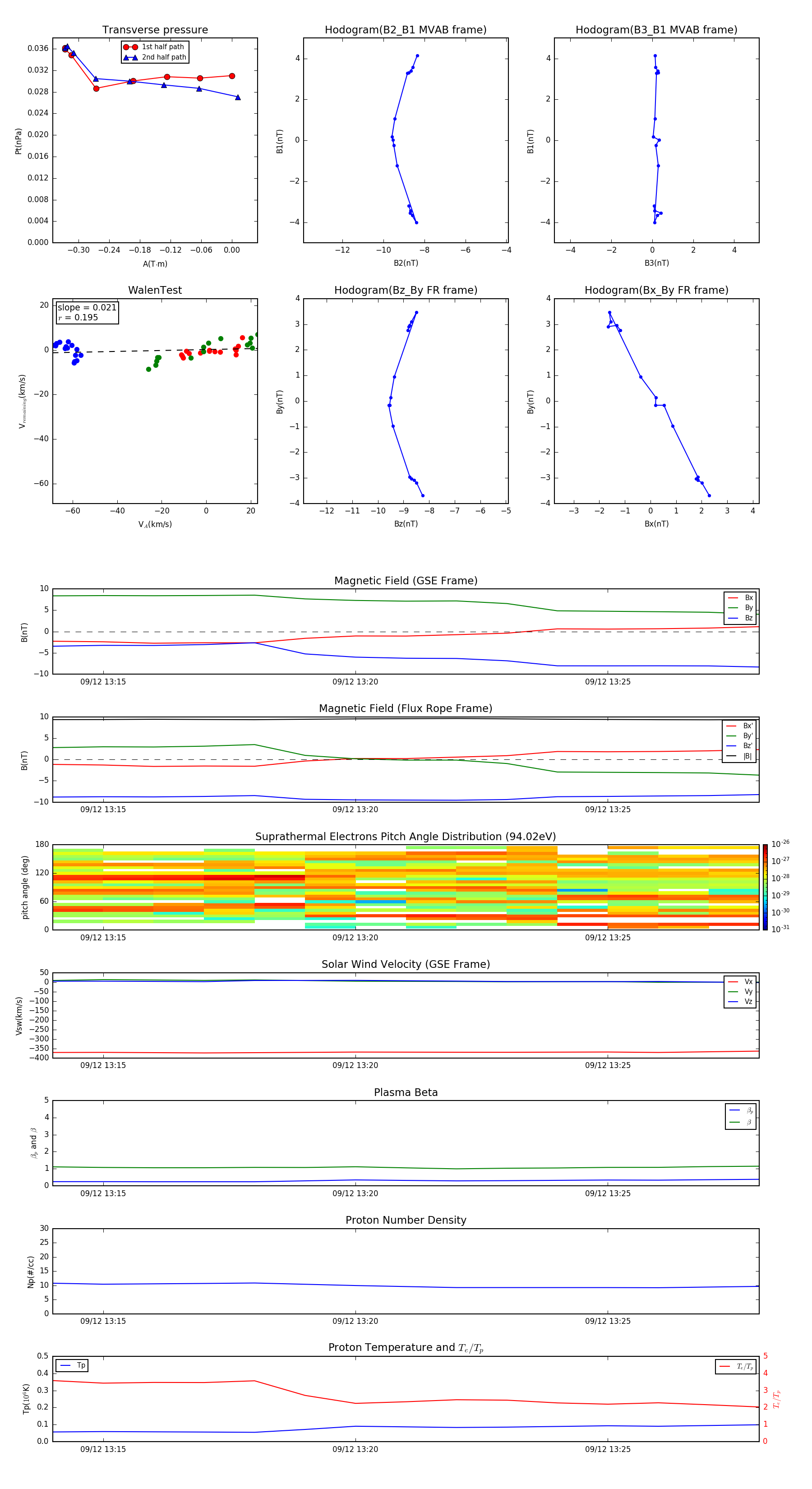The width and height of the screenshot is (812, 1489).
Task: Click the Bx' legend entry in Flux Rope plot
Action: click(739, 726)
